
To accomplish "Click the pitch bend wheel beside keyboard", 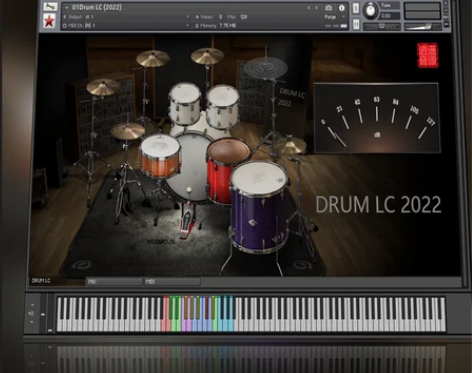I will click(43, 314).
